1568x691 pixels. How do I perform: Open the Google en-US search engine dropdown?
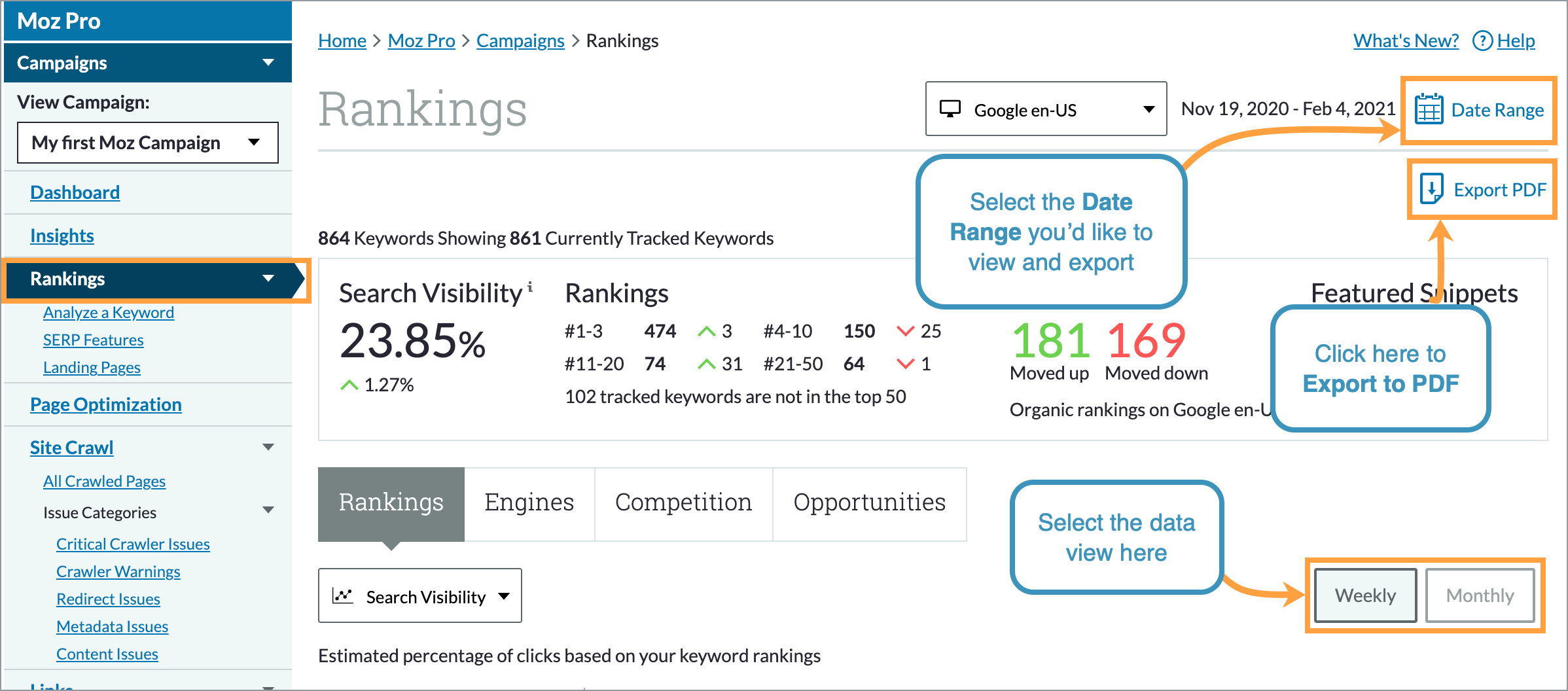point(1149,109)
